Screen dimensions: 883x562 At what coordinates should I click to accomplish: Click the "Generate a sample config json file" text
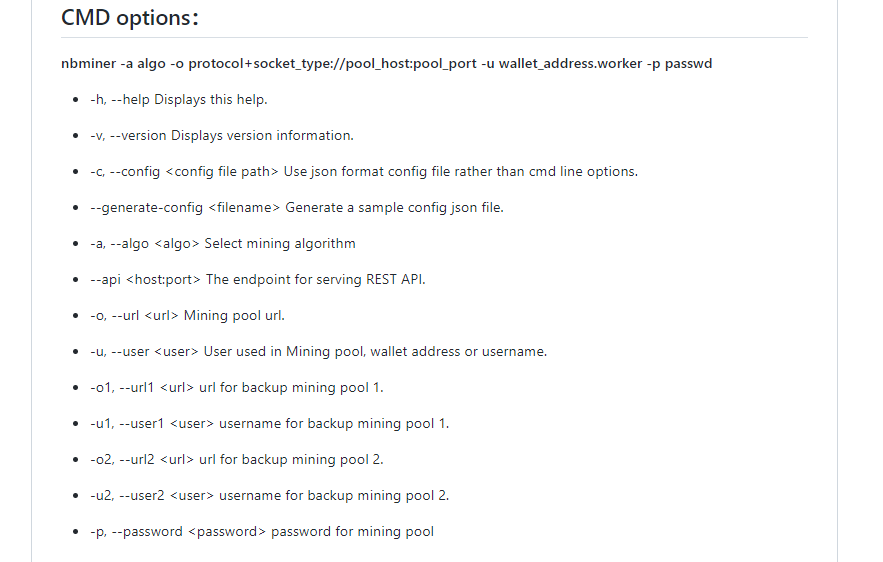[x=394, y=207]
